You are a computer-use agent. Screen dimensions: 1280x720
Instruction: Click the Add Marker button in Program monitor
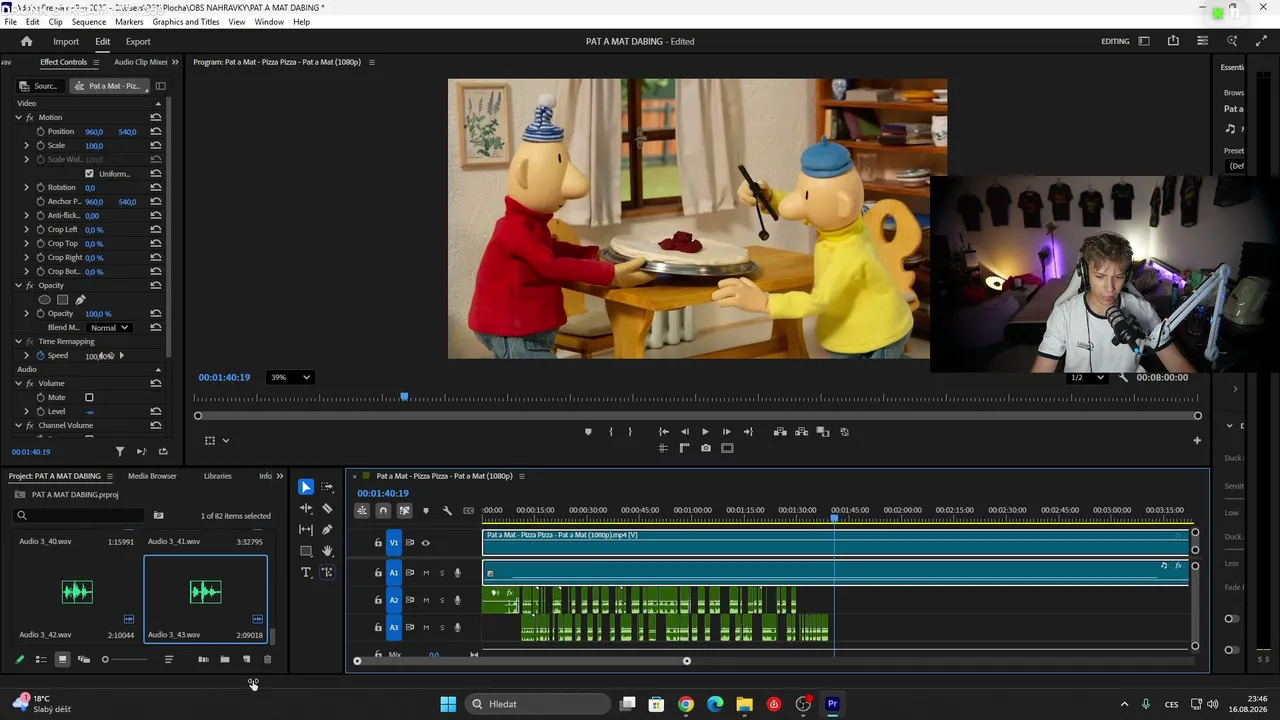[588, 432]
